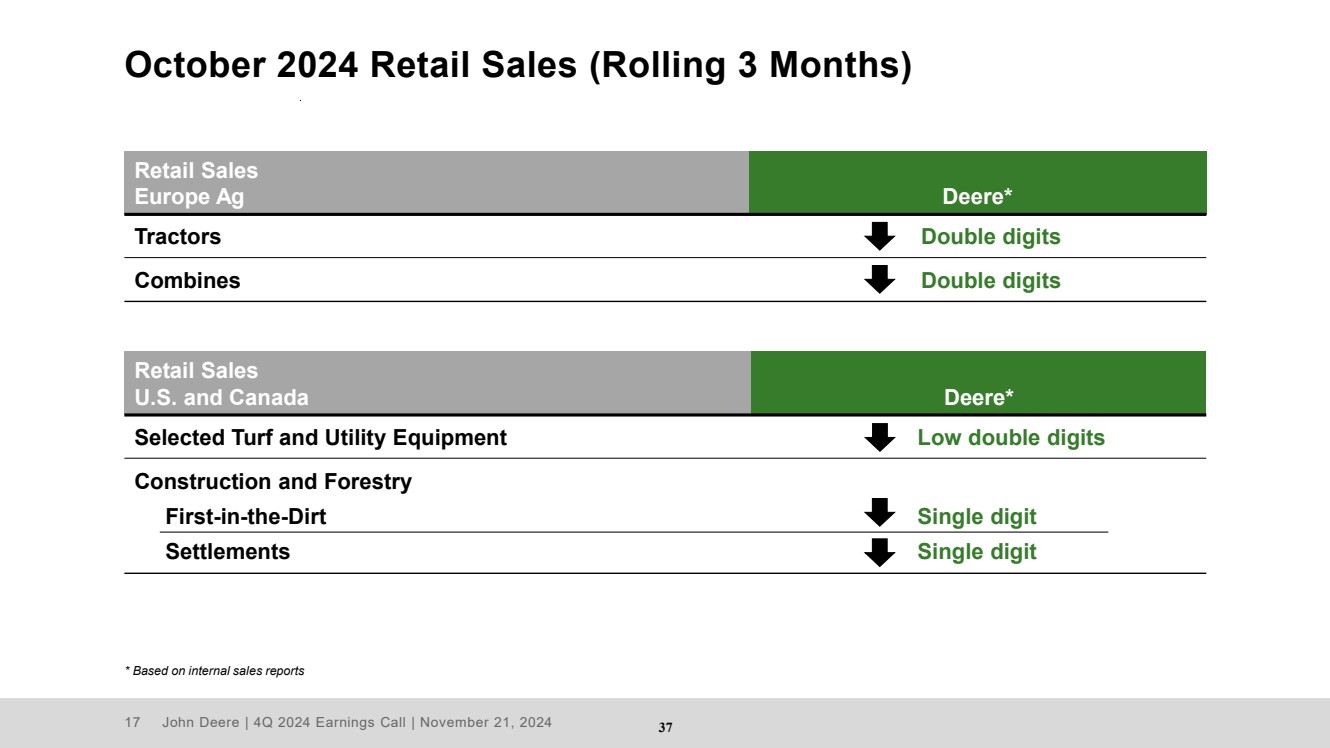The height and width of the screenshot is (748, 1330).
Task: Click the "Settlements" row label
Action: (x=228, y=551)
